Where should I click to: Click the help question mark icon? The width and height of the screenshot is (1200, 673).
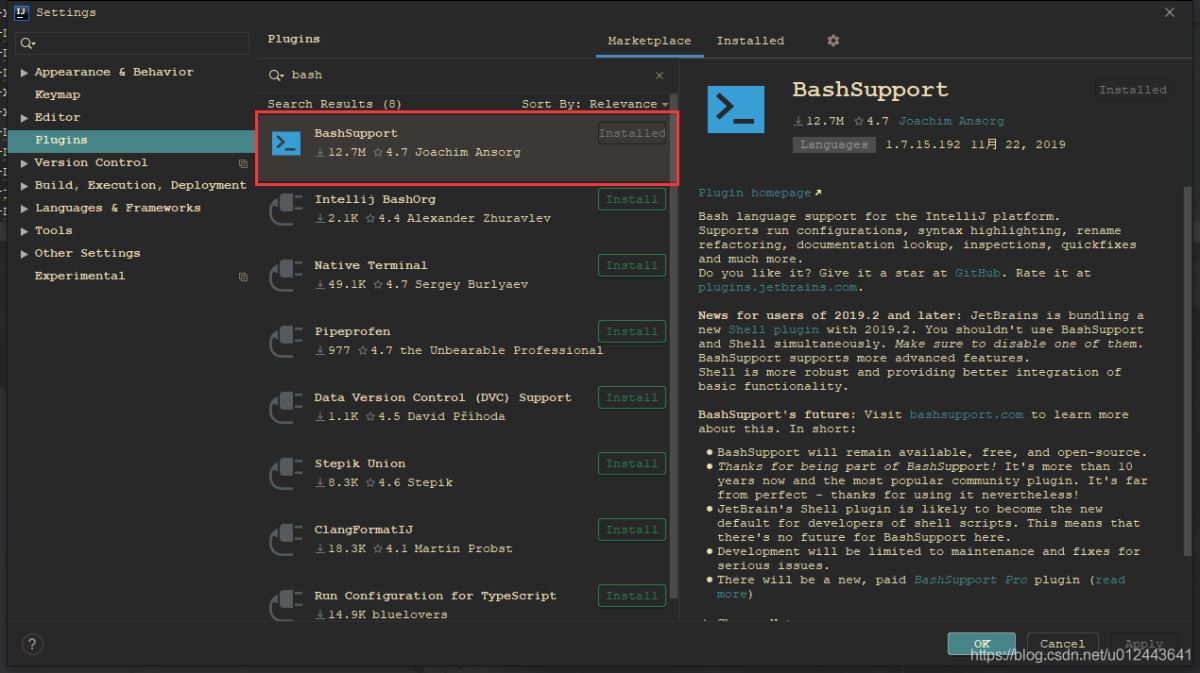pos(31,644)
